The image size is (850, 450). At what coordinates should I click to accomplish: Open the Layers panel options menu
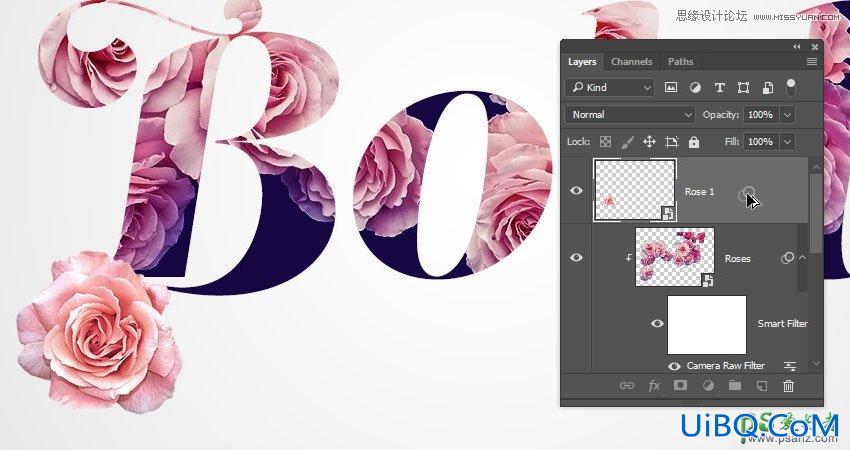point(812,62)
